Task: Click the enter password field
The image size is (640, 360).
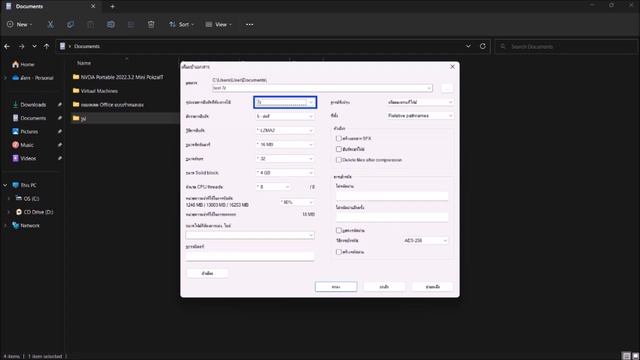Action: click(x=392, y=196)
